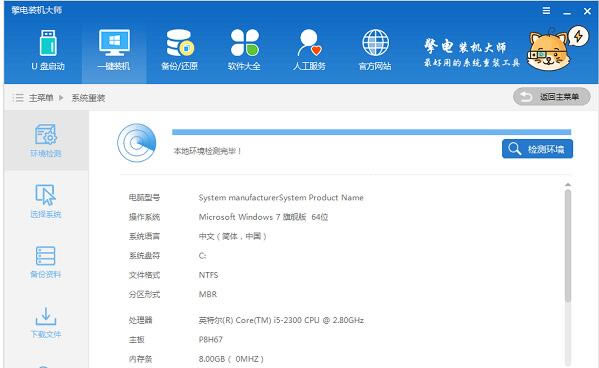Click the radar scan animation icon

tap(137, 143)
